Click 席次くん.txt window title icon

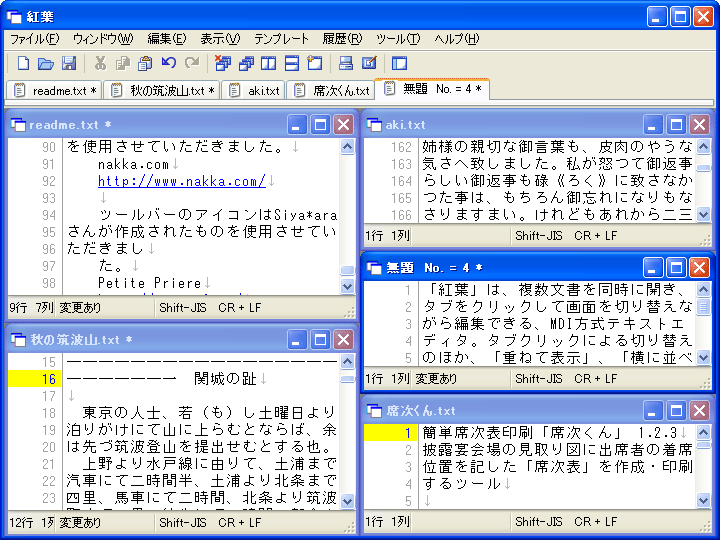(374, 411)
